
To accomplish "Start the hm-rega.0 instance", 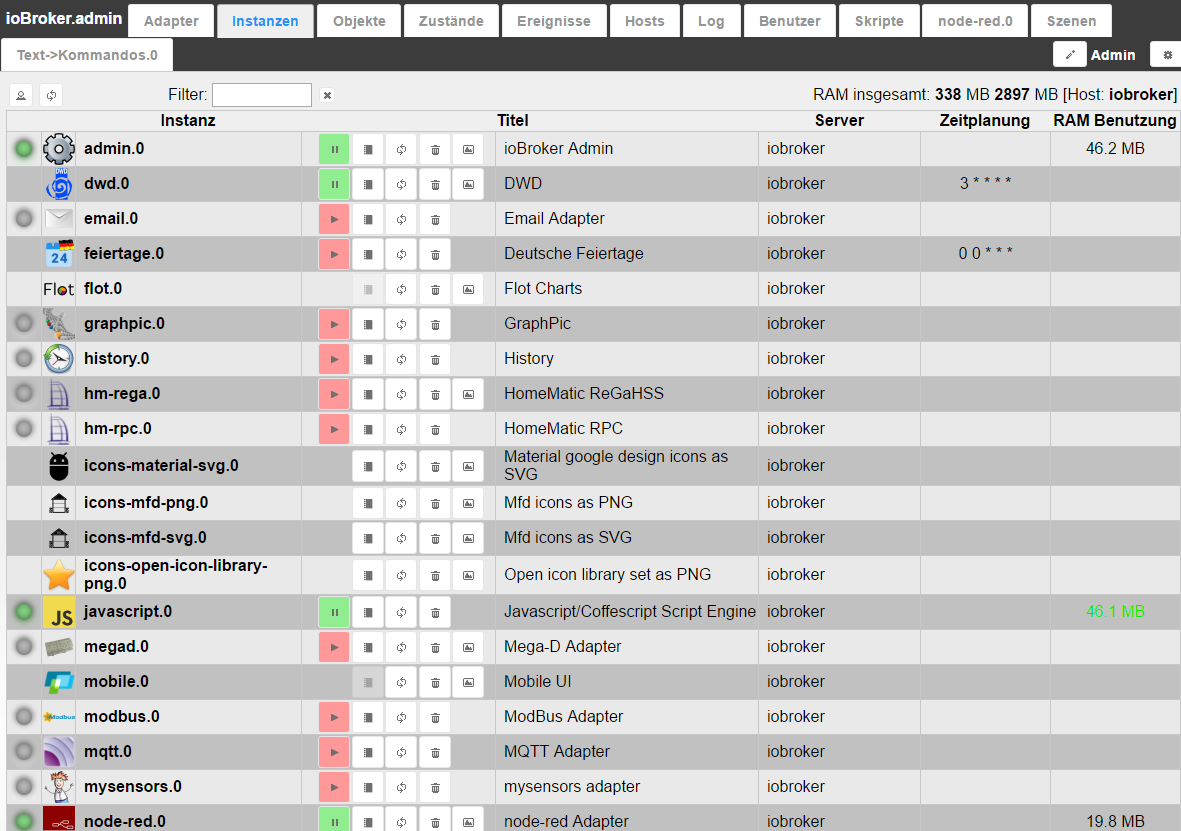I will pyautogui.click(x=334, y=394).
